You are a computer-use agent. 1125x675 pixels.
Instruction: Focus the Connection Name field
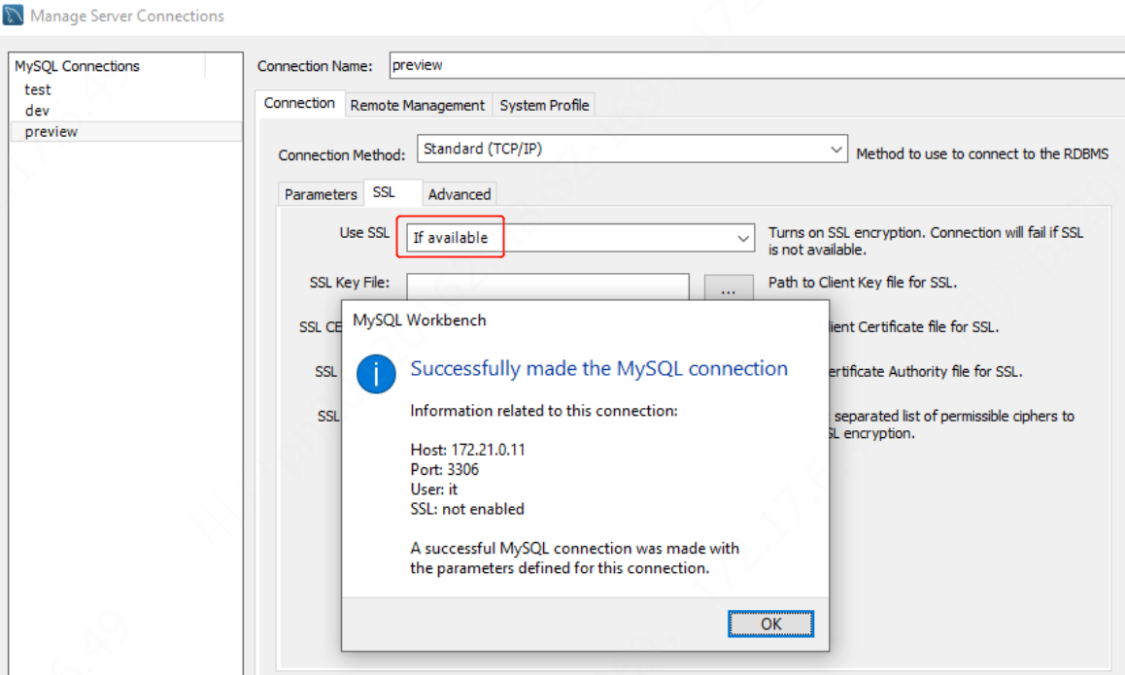[x=757, y=65]
